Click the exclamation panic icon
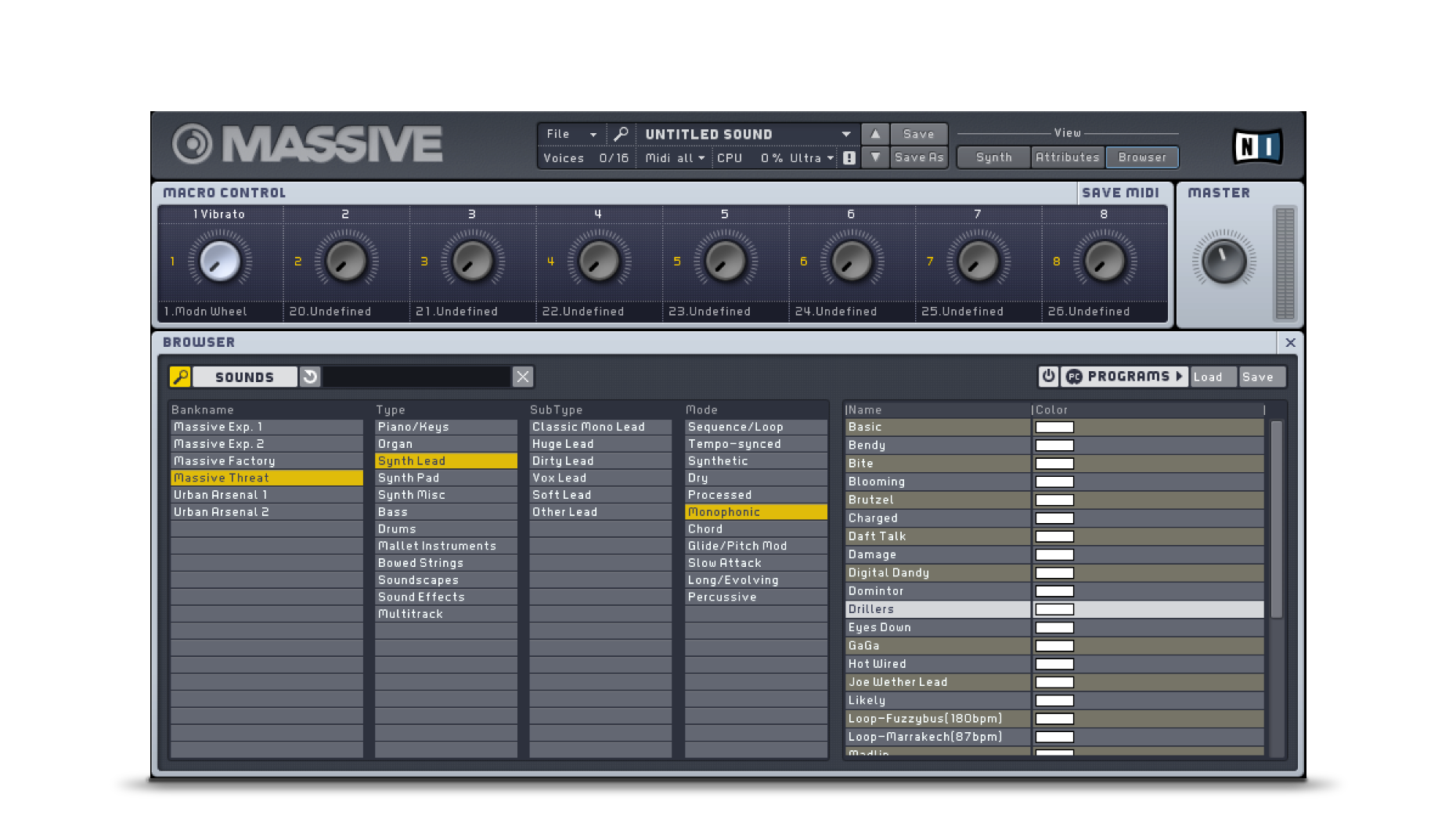The height and width of the screenshot is (830, 1456). tap(849, 158)
